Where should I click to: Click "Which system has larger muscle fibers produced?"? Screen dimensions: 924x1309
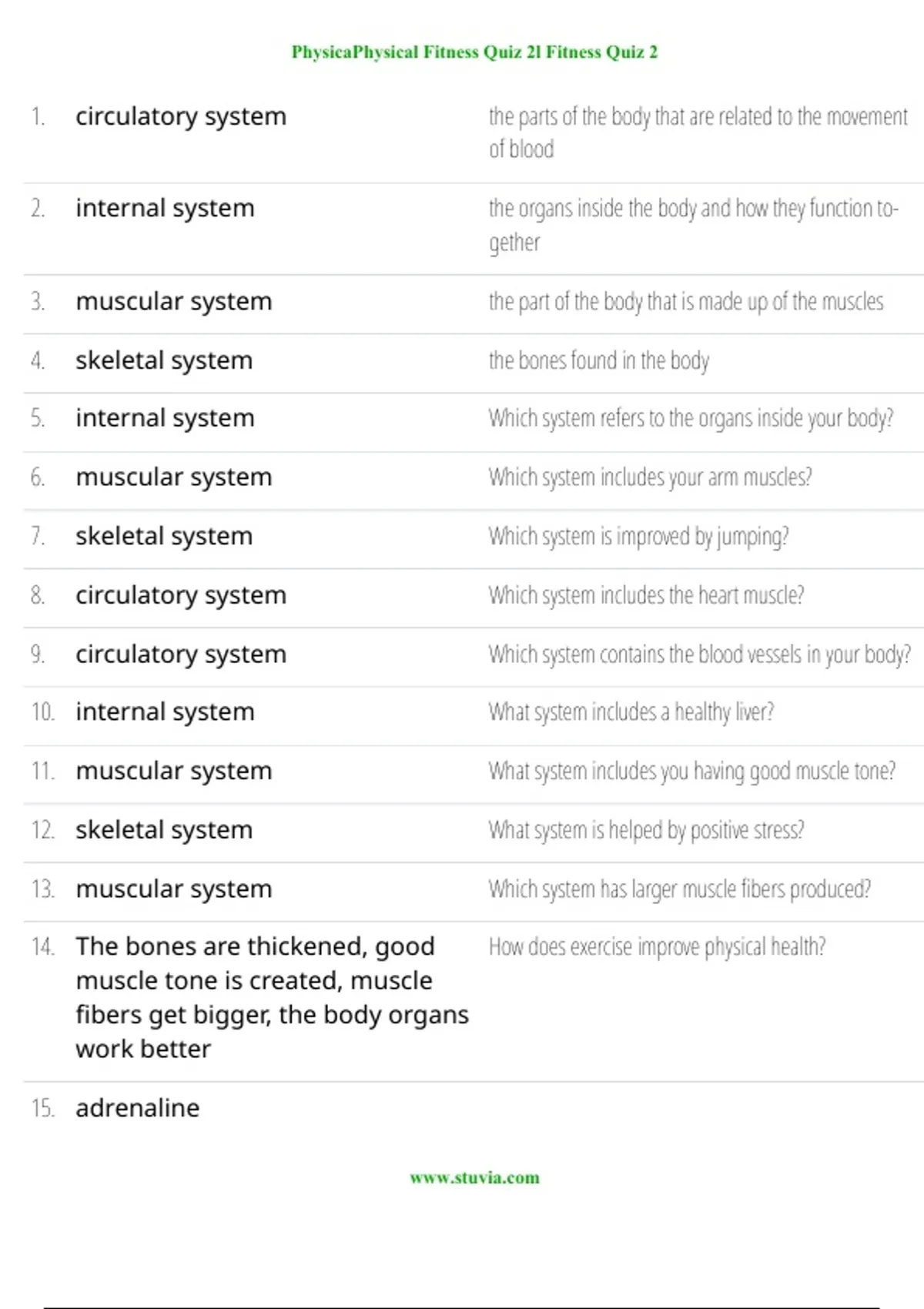pos(679,889)
